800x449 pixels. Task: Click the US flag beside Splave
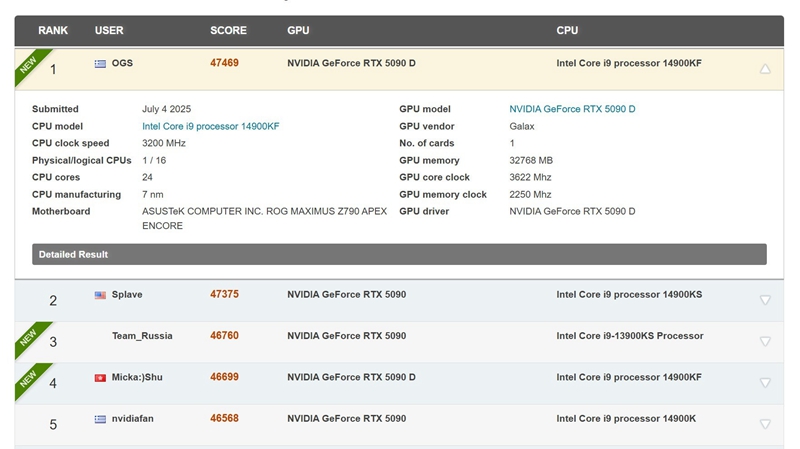100,295
